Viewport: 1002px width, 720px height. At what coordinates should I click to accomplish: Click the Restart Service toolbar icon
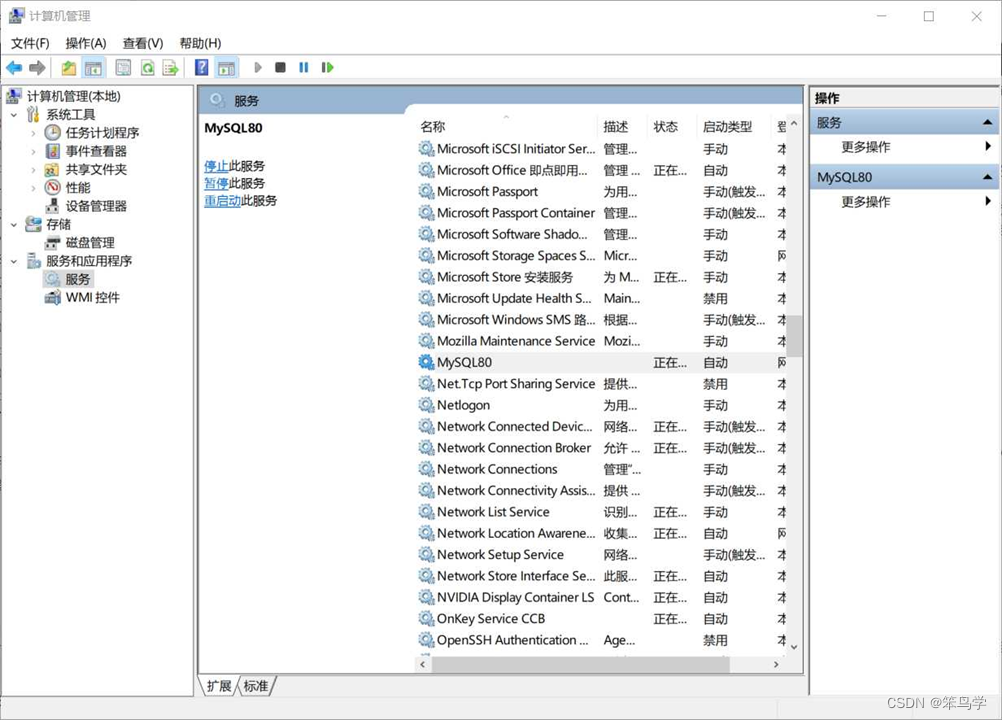pos(327,68)
